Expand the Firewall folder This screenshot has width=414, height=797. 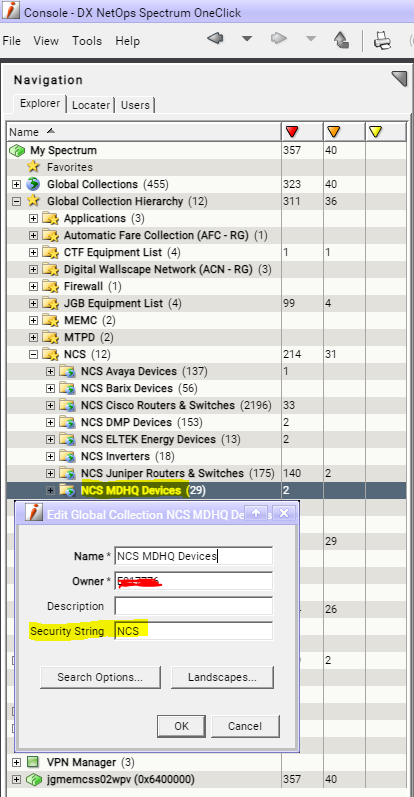tap(34, 287)
